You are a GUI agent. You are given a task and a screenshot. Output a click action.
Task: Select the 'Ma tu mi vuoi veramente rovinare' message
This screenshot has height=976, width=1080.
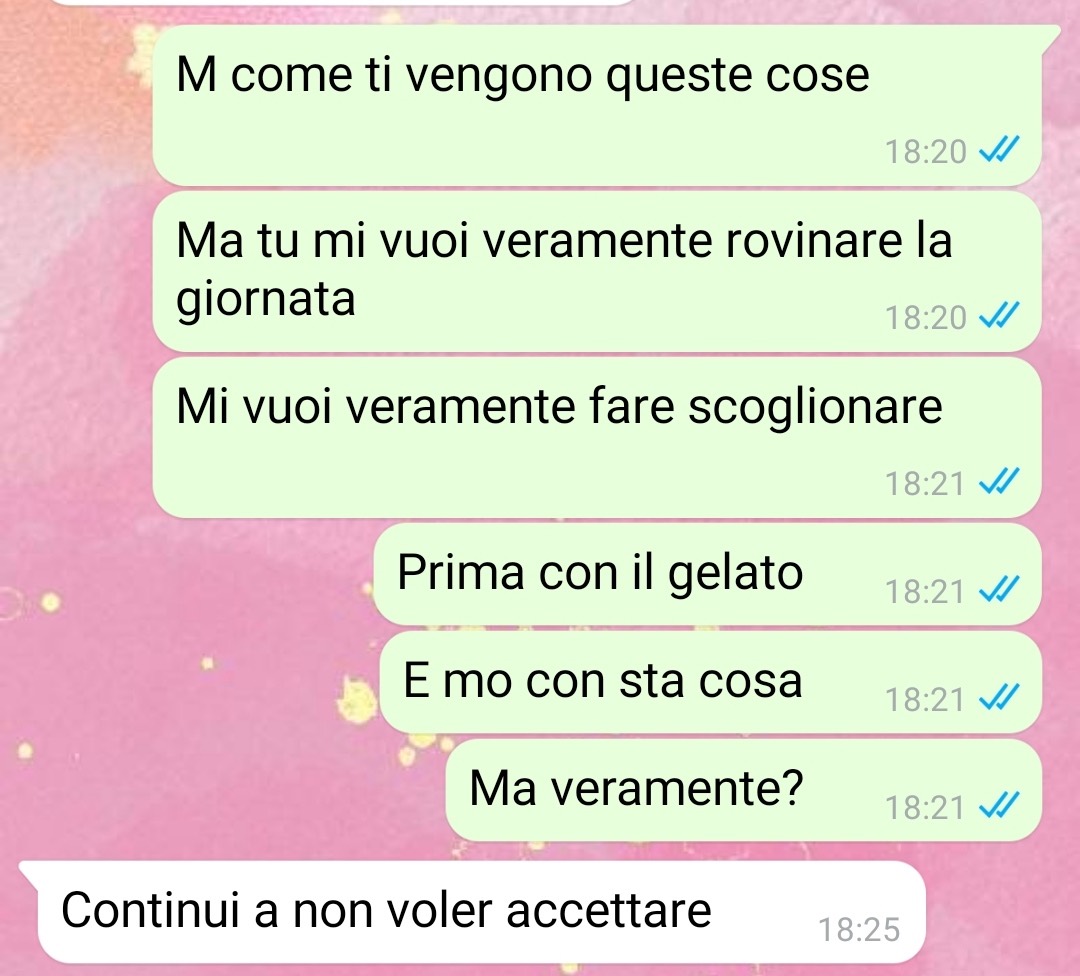click(596, 272)
